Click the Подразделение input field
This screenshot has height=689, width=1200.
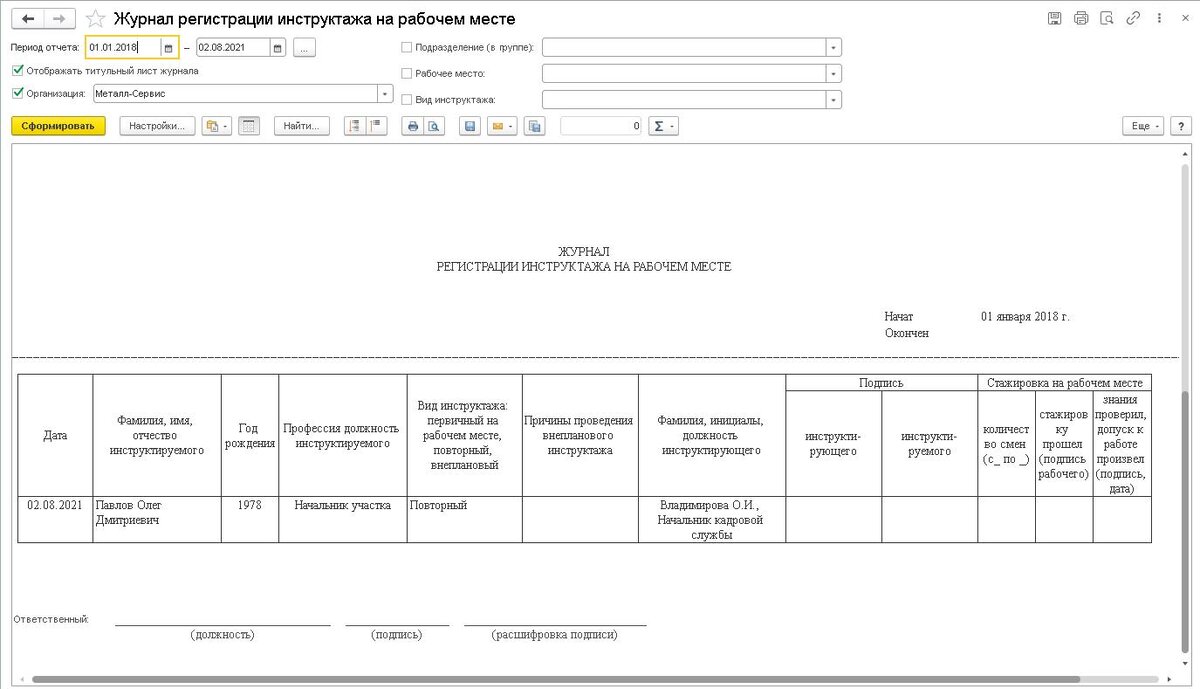tap(684, 47)
